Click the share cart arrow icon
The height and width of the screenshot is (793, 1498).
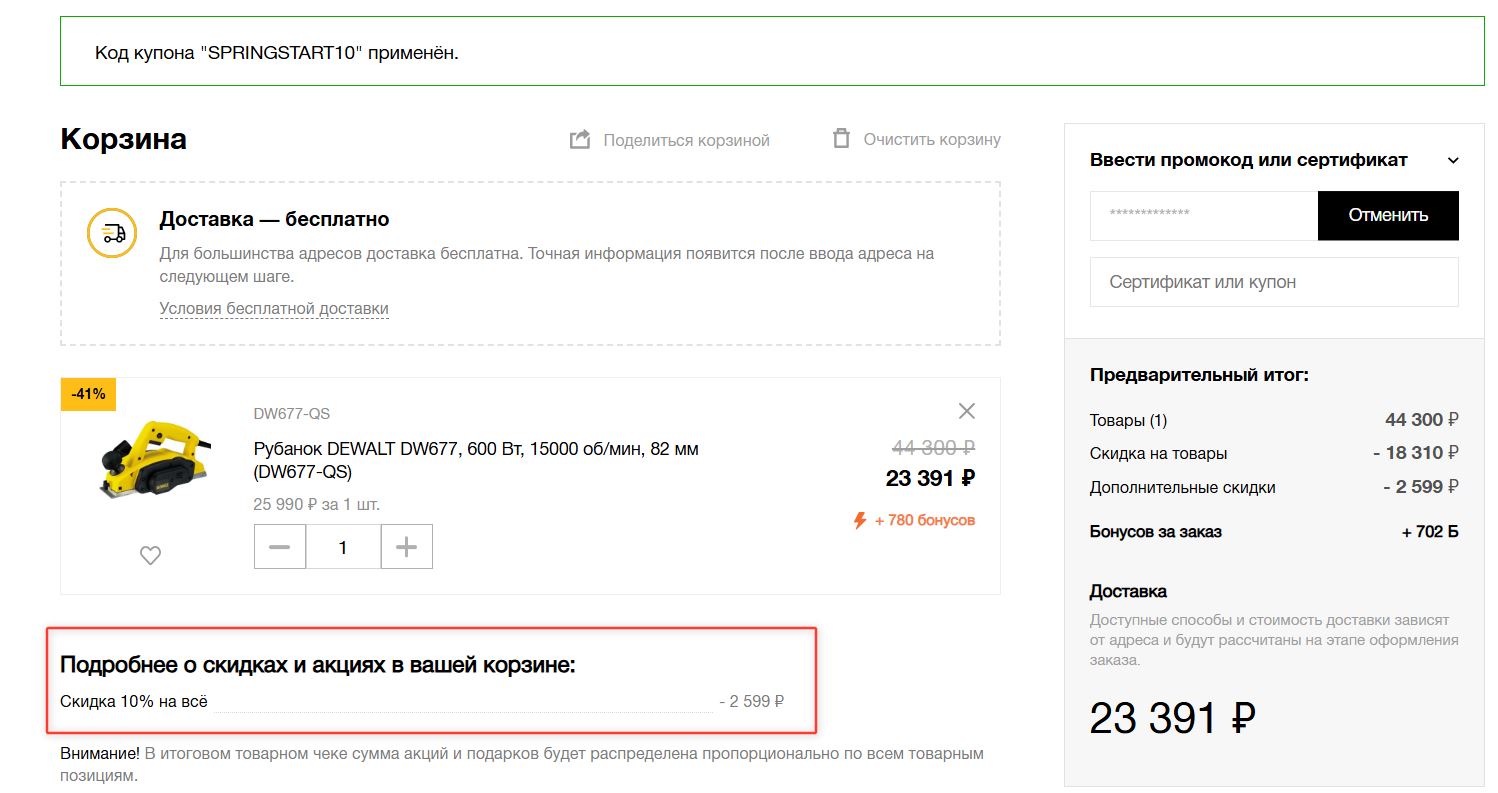[580, 139]
